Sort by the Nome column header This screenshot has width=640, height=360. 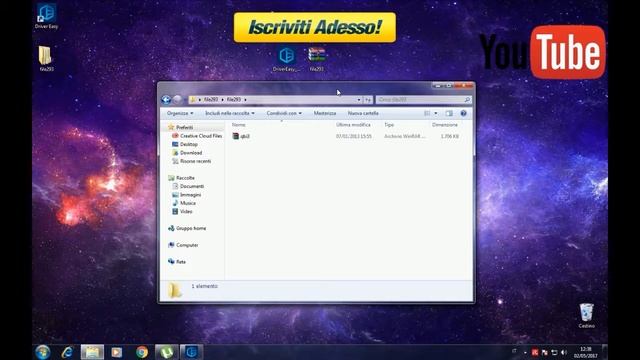239,125
